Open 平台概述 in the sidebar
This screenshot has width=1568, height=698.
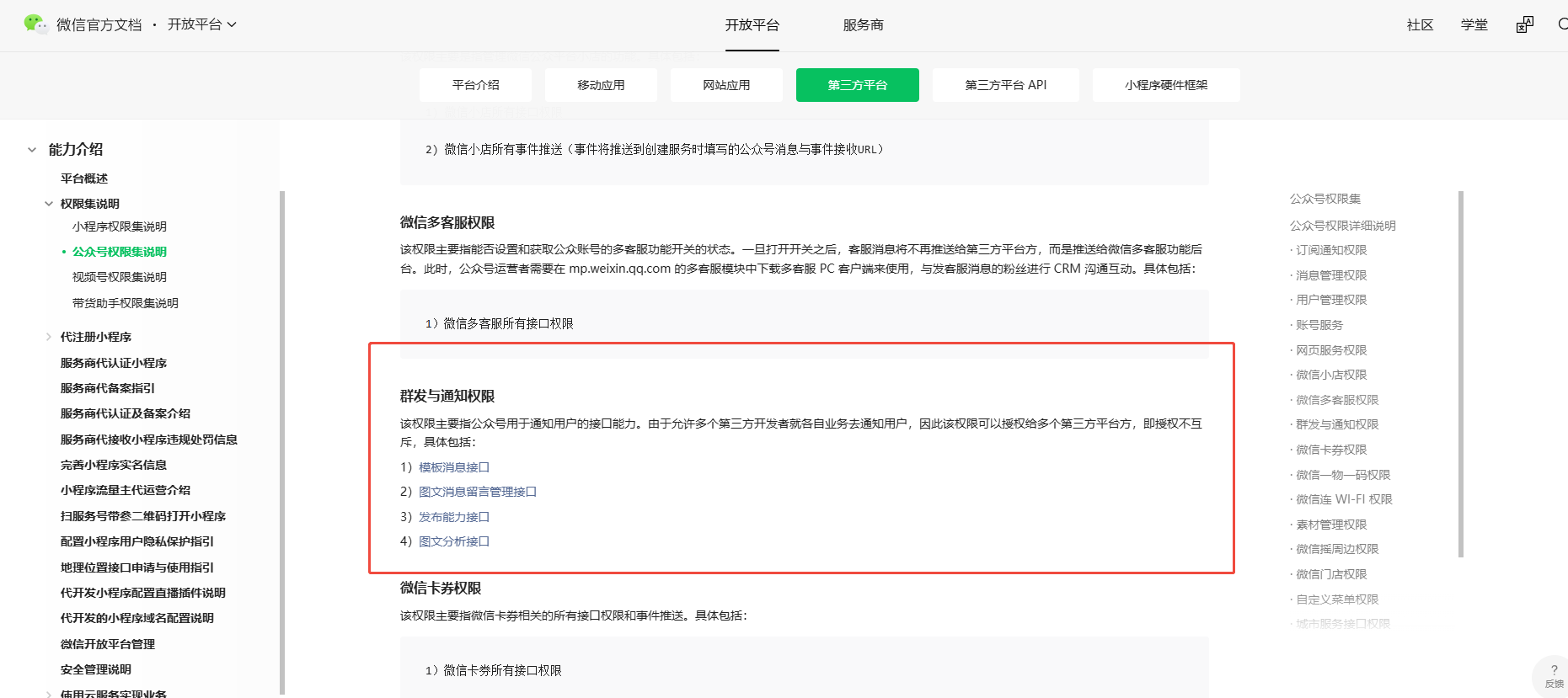pyautogui.click(x=84, y=178)
